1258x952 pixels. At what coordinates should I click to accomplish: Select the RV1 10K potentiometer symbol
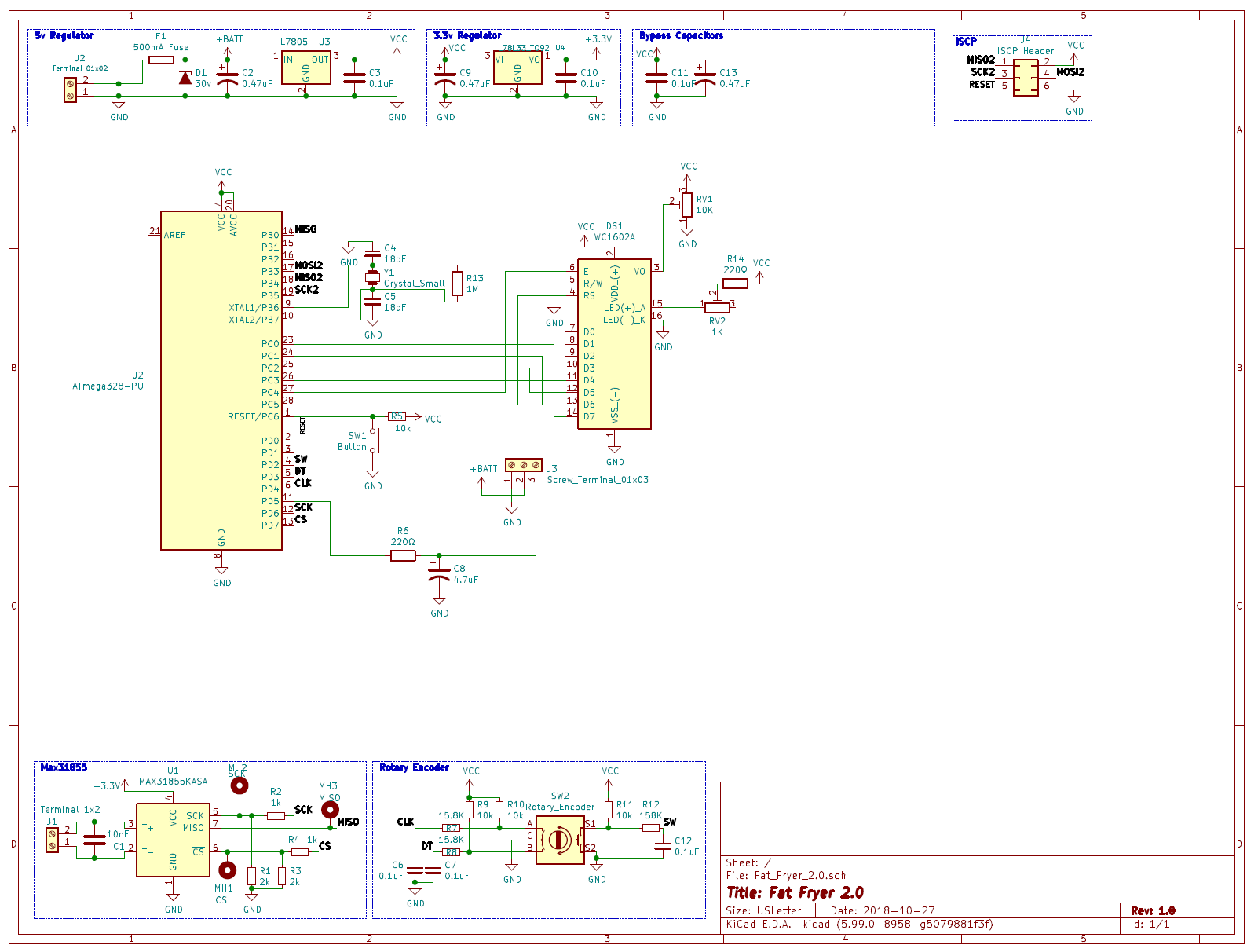click(x=687, y=204)
